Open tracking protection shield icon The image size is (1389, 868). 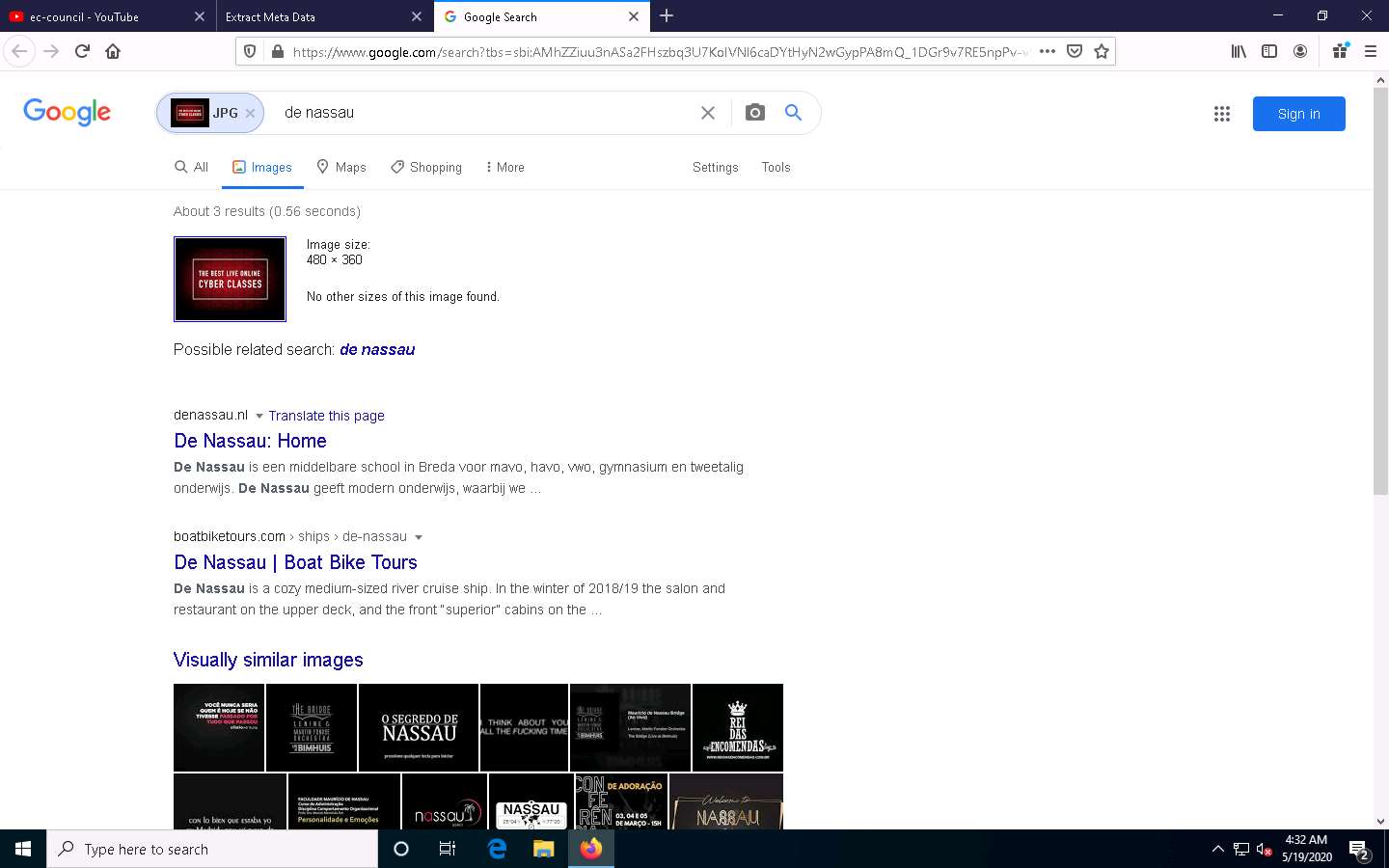coord(250,51)
